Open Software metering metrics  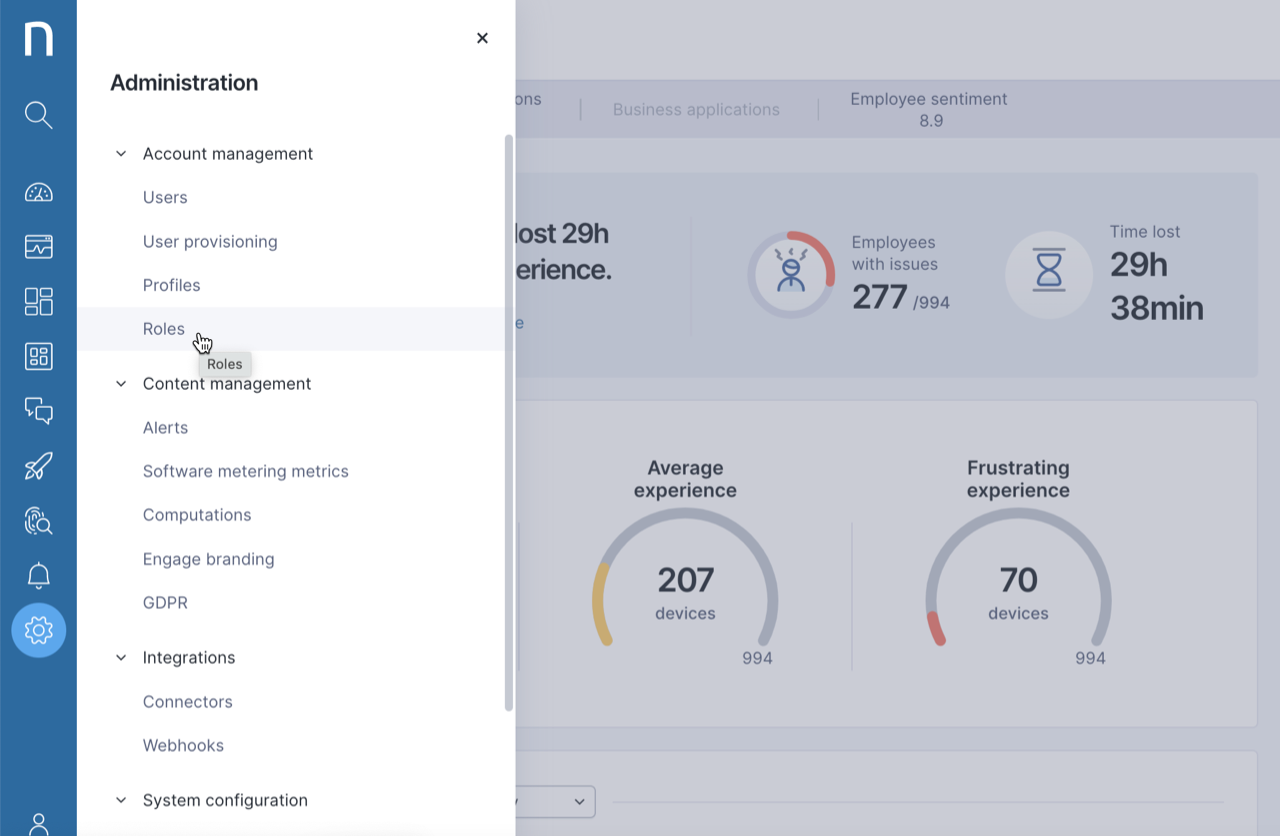(x=245, y=471)
